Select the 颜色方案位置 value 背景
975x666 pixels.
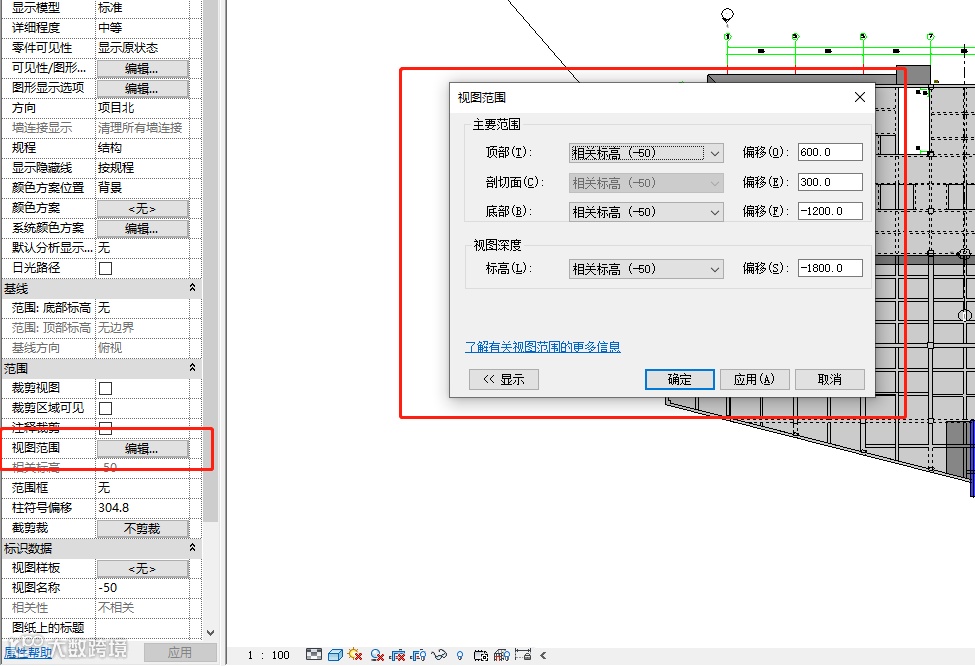142,188
